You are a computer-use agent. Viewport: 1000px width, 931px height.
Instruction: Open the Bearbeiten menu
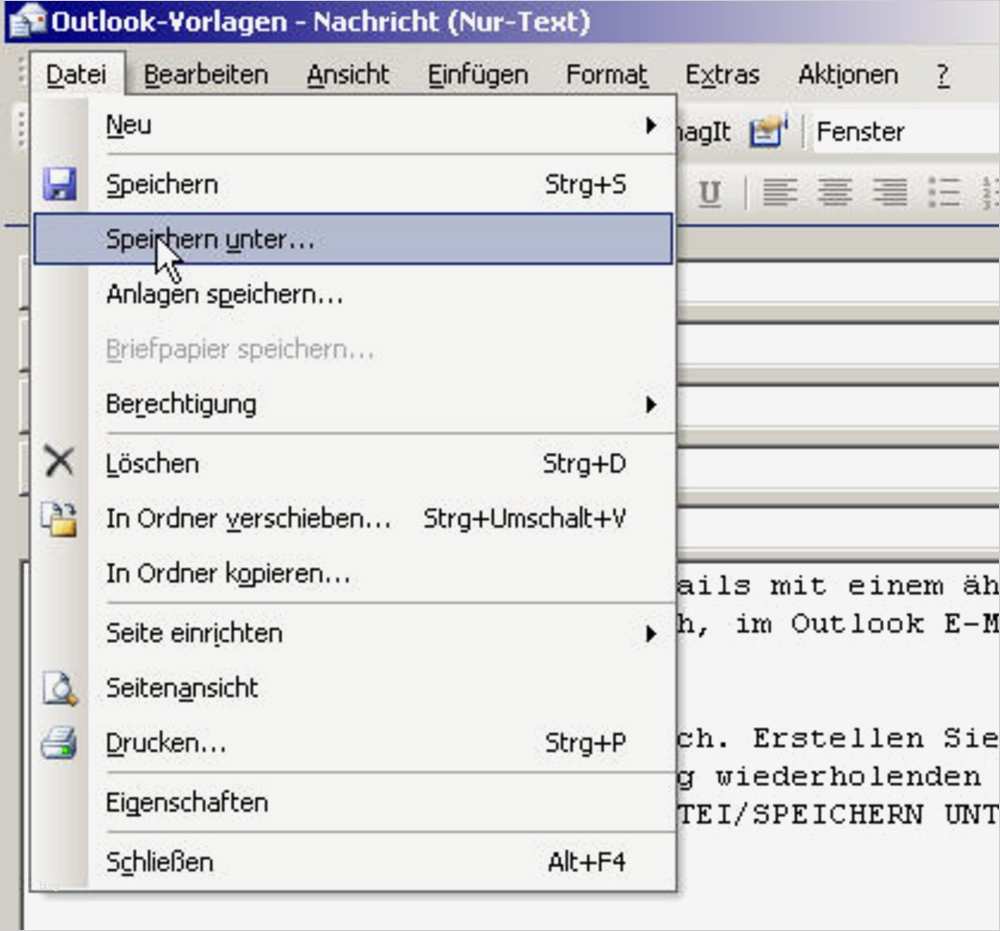point(205,73)
